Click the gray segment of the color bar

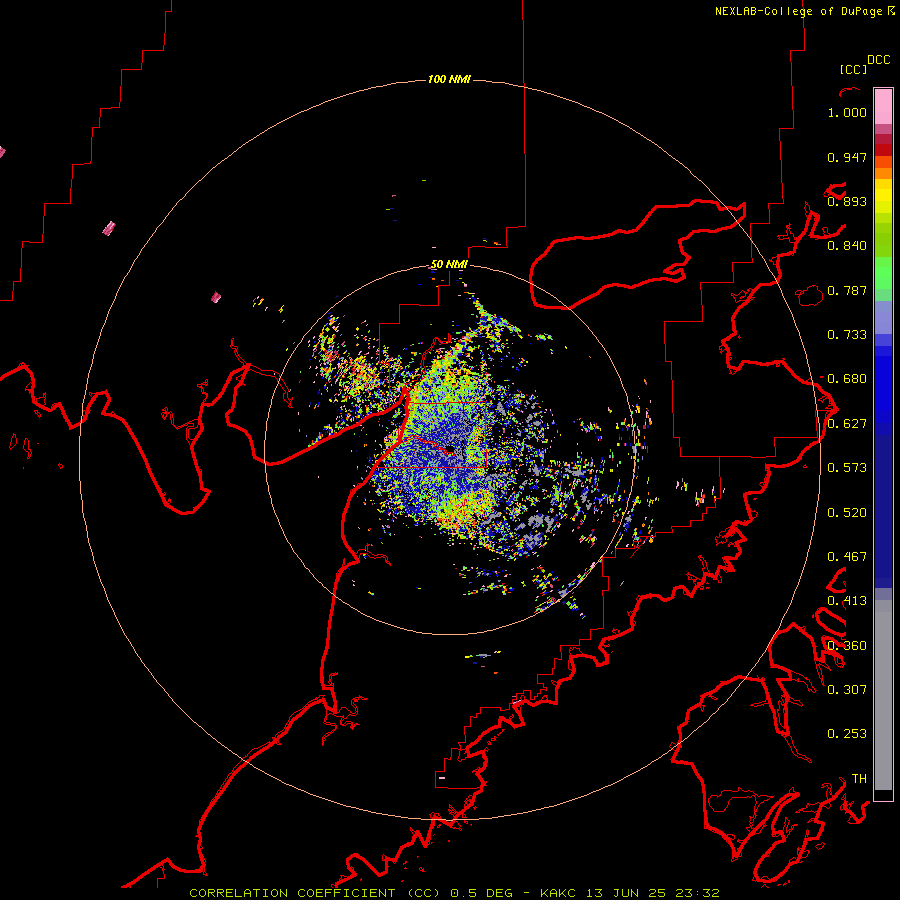click(883, 695)
